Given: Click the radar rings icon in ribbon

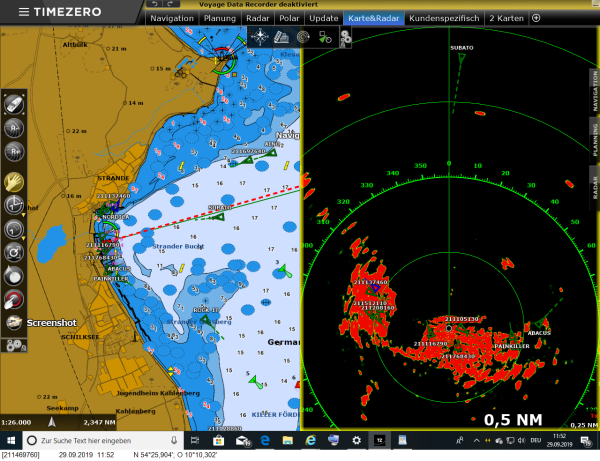Looking at the screenshot, I should [x=303, y=37].
